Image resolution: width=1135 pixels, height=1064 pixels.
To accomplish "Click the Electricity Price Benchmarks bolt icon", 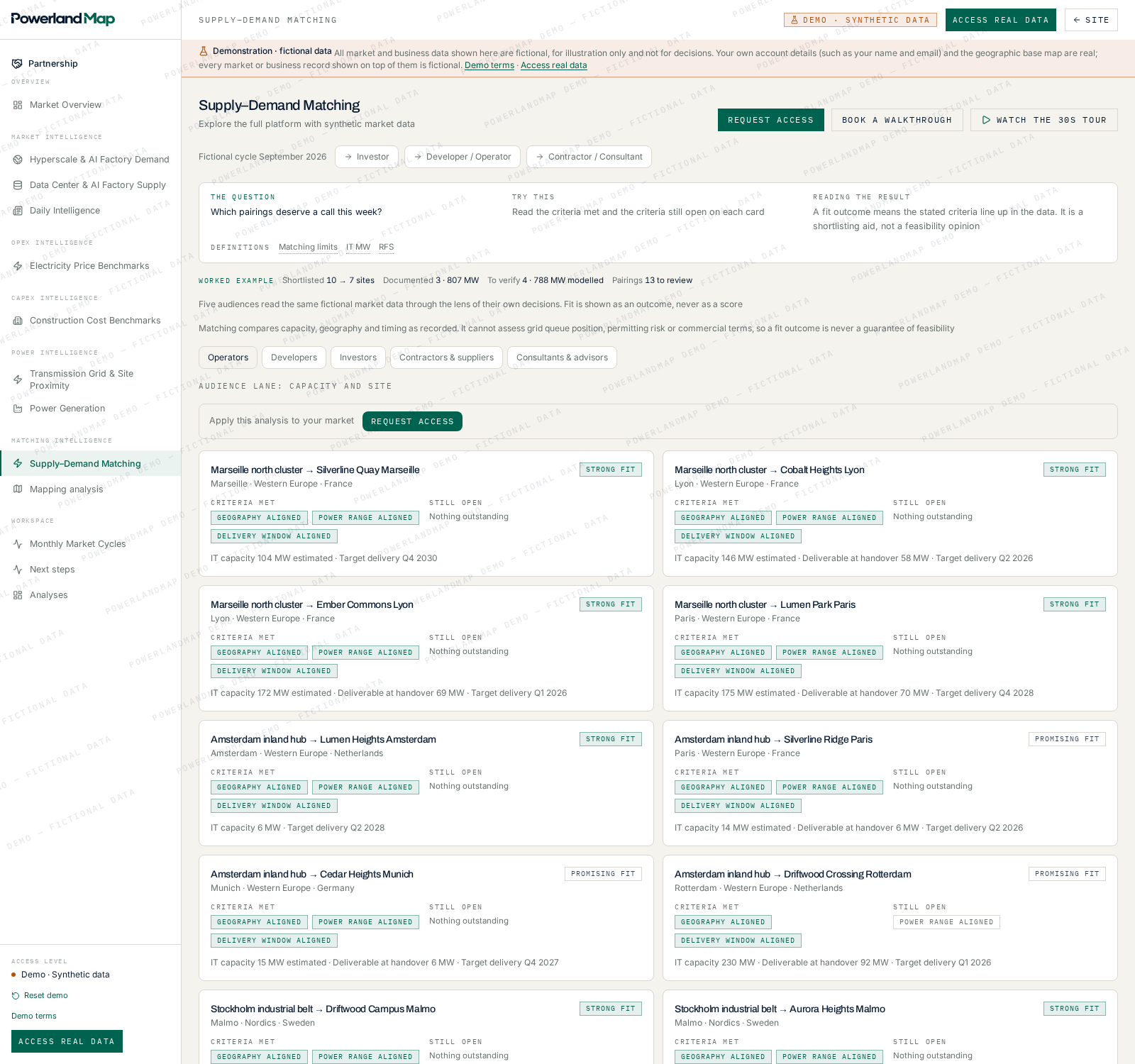I will [18, 266].
